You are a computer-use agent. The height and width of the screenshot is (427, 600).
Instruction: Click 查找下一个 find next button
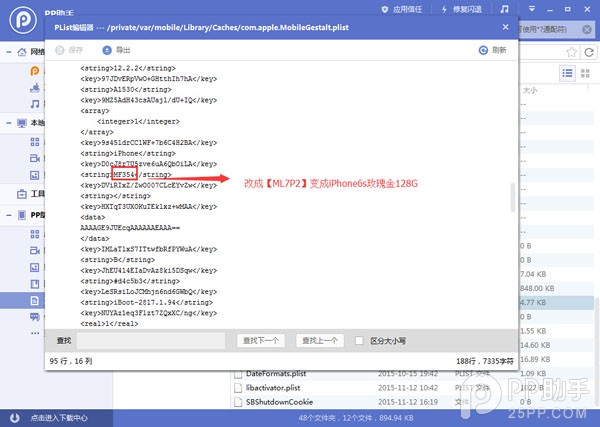[261, 341]
